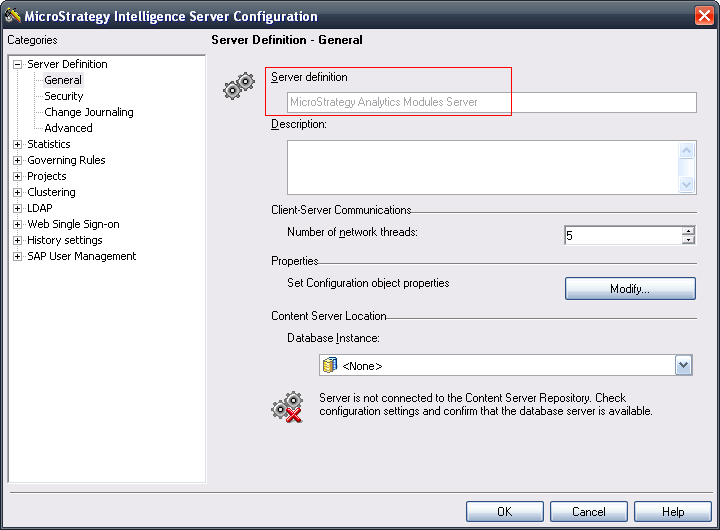This screenshot has width=720, height=530.
Task: Click the OK button
Action: (x=505, y=511)
